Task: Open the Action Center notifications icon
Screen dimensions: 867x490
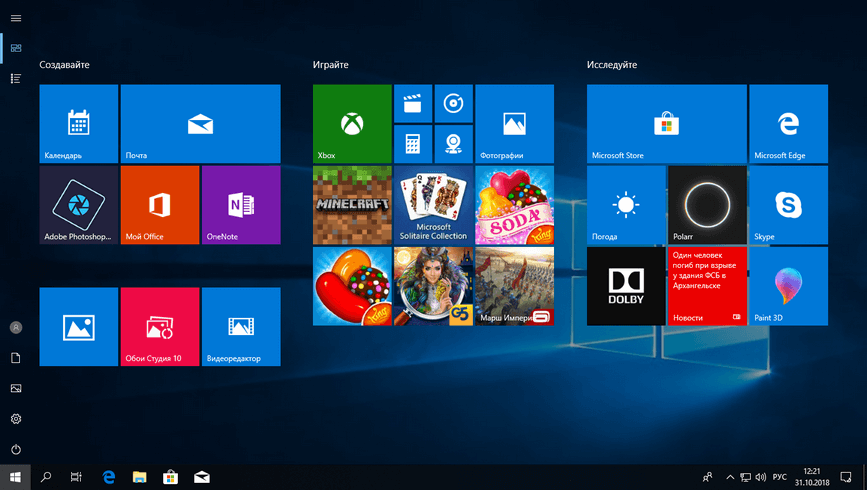Action: click(x=846, y=477)
